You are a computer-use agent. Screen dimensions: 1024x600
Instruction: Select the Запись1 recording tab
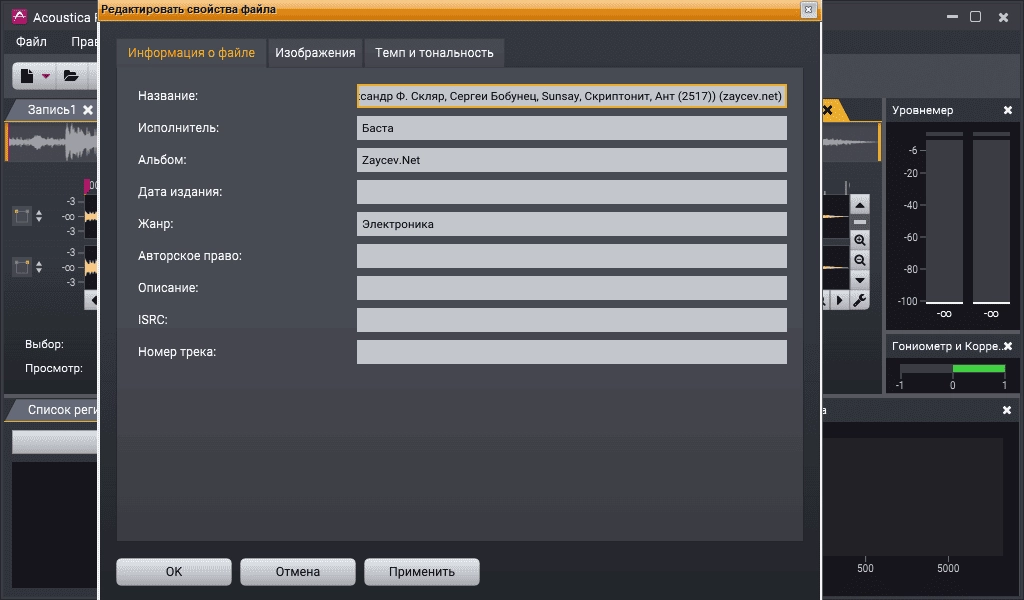(x=52, y=110)
